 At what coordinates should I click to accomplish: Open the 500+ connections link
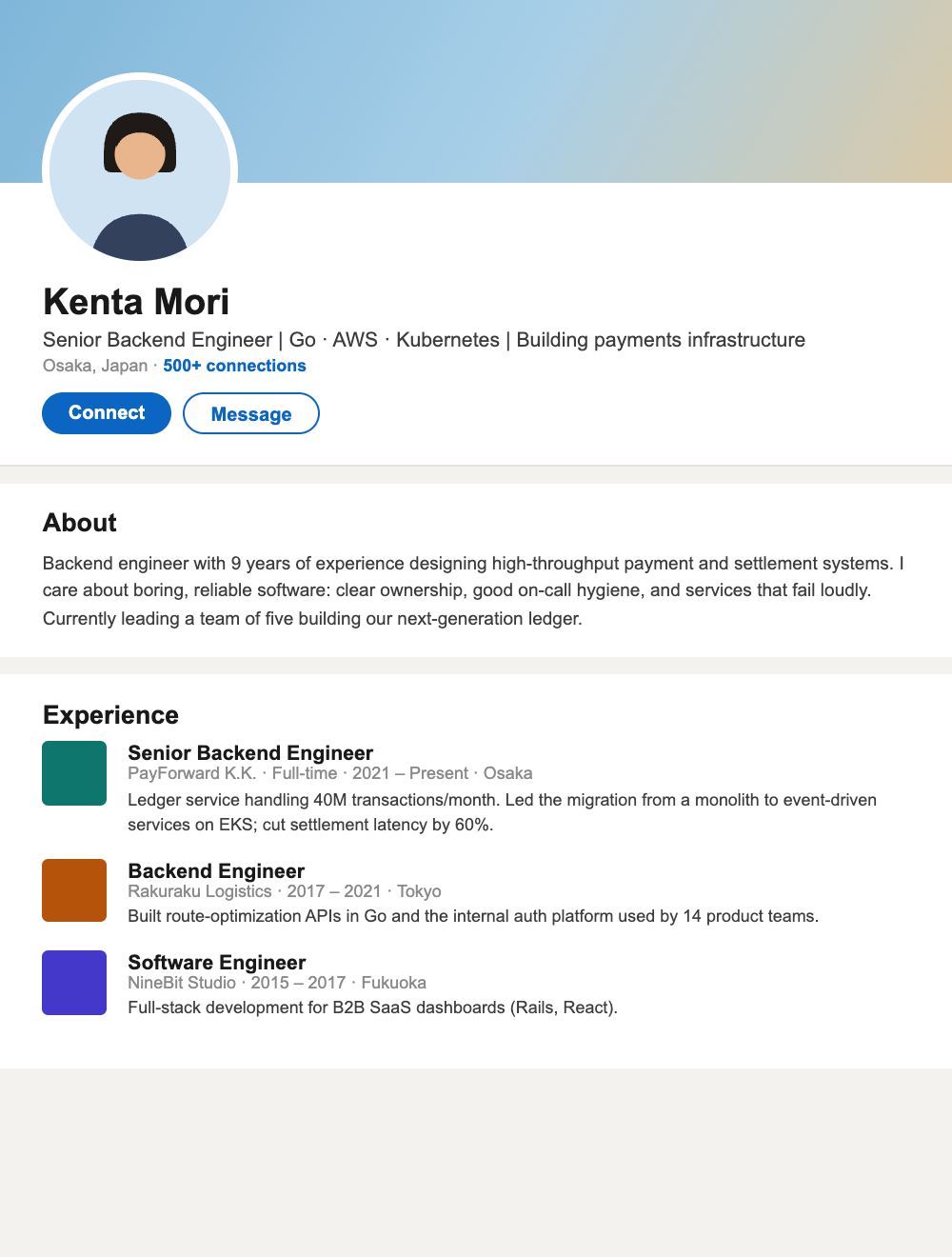click(234, 366)
